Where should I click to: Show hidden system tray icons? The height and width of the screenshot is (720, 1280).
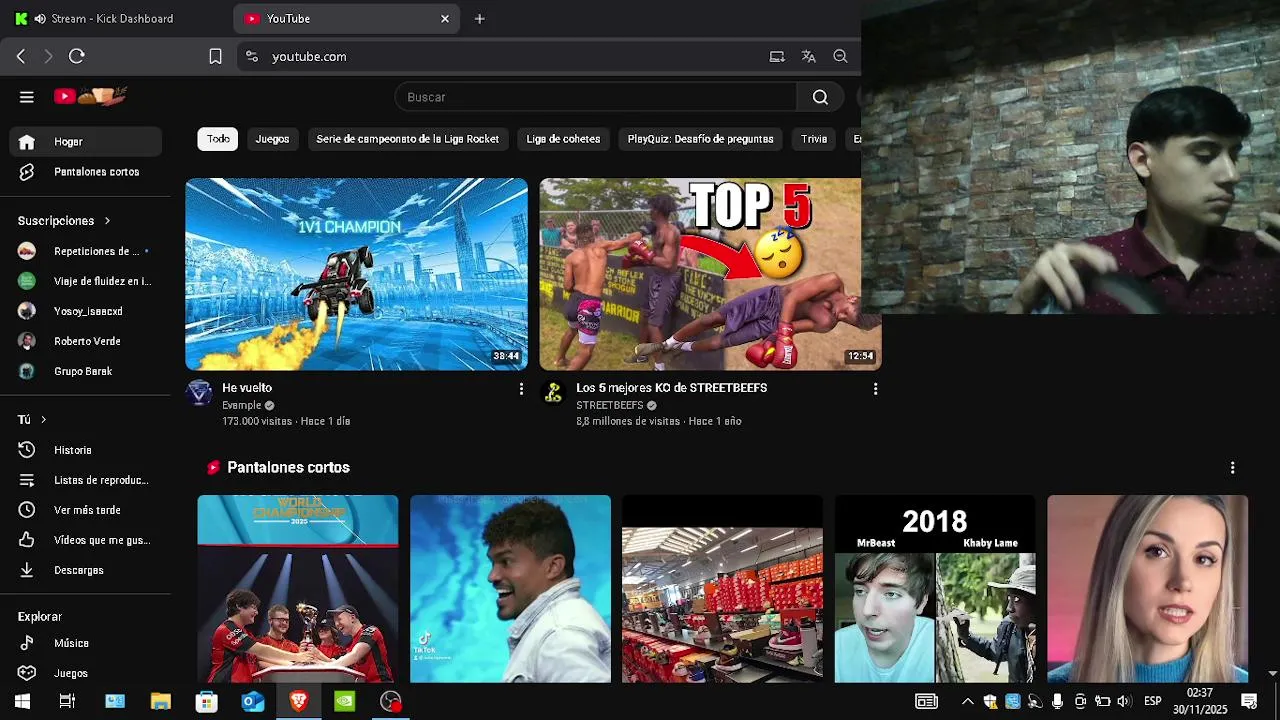pyautogui.click(x=967, y=701)
